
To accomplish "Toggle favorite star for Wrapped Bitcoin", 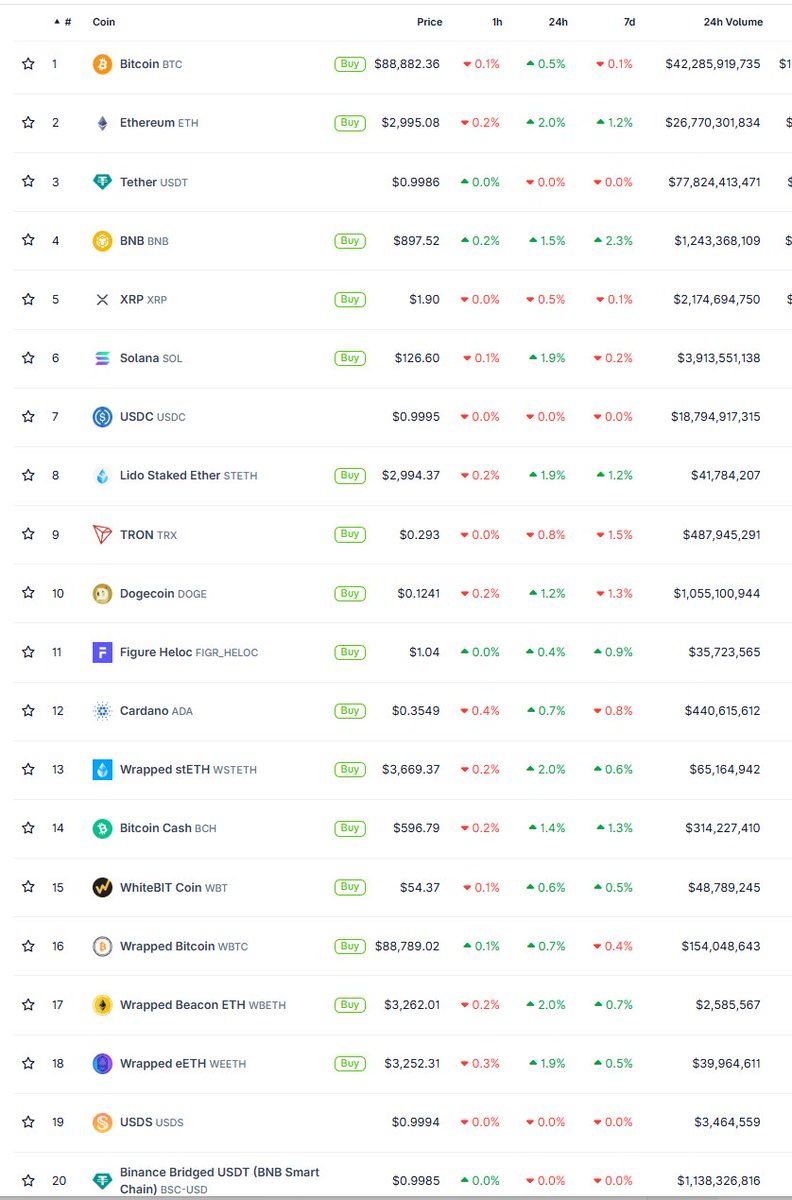I will (x=28, y=946).
